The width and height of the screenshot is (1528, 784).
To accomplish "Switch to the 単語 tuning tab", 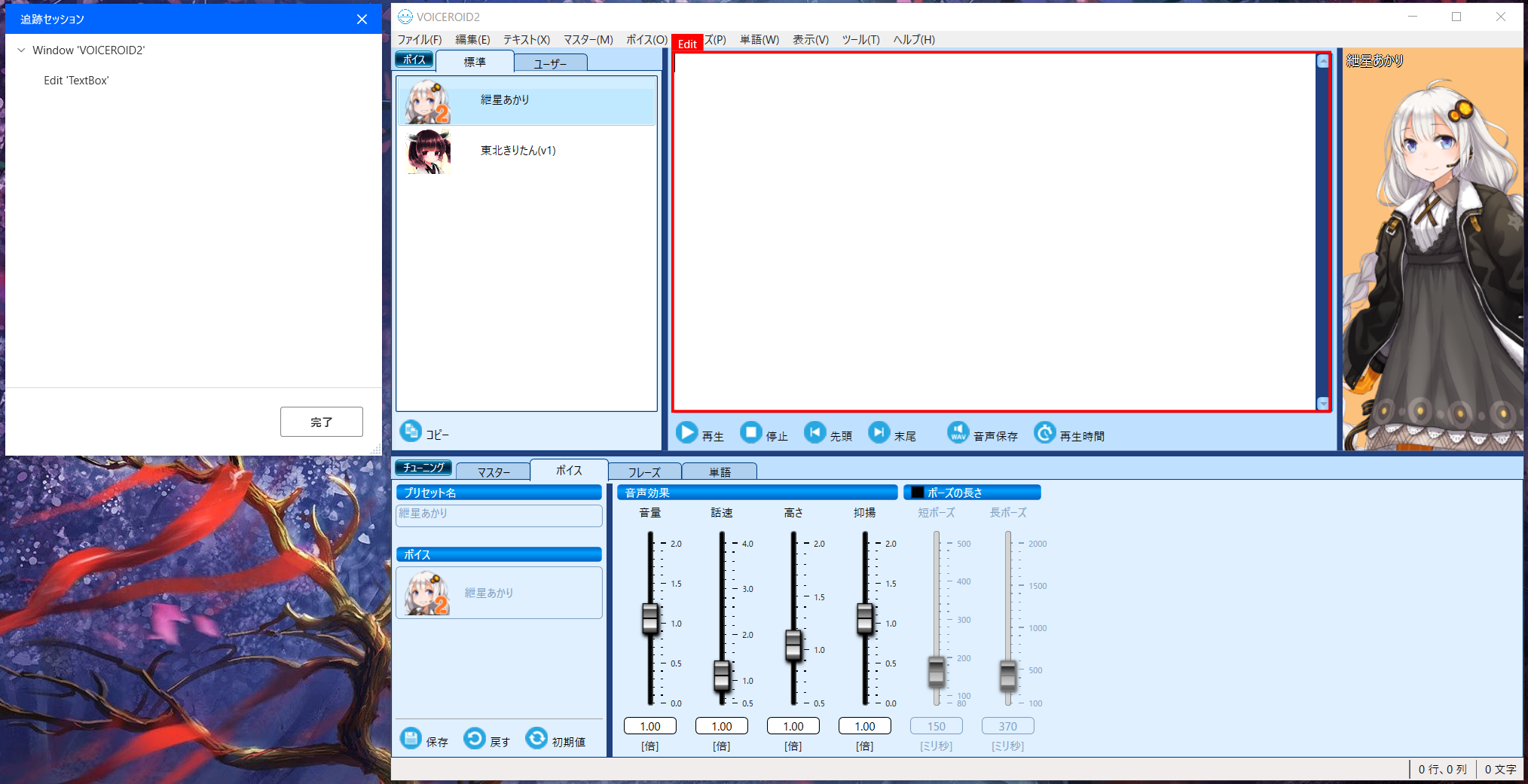I will (x=720, y=472).
